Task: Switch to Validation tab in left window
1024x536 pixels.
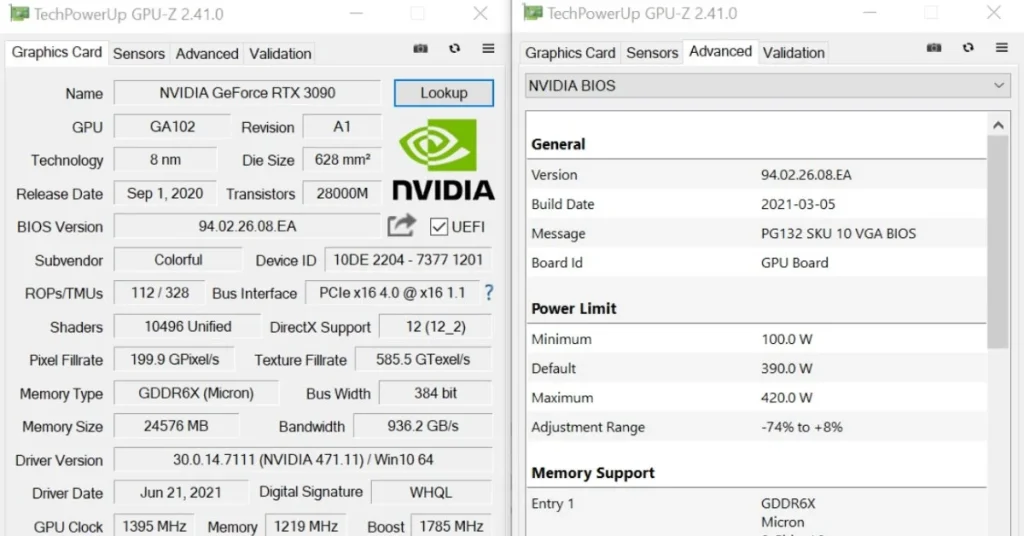Action: [x=280, y=54]
